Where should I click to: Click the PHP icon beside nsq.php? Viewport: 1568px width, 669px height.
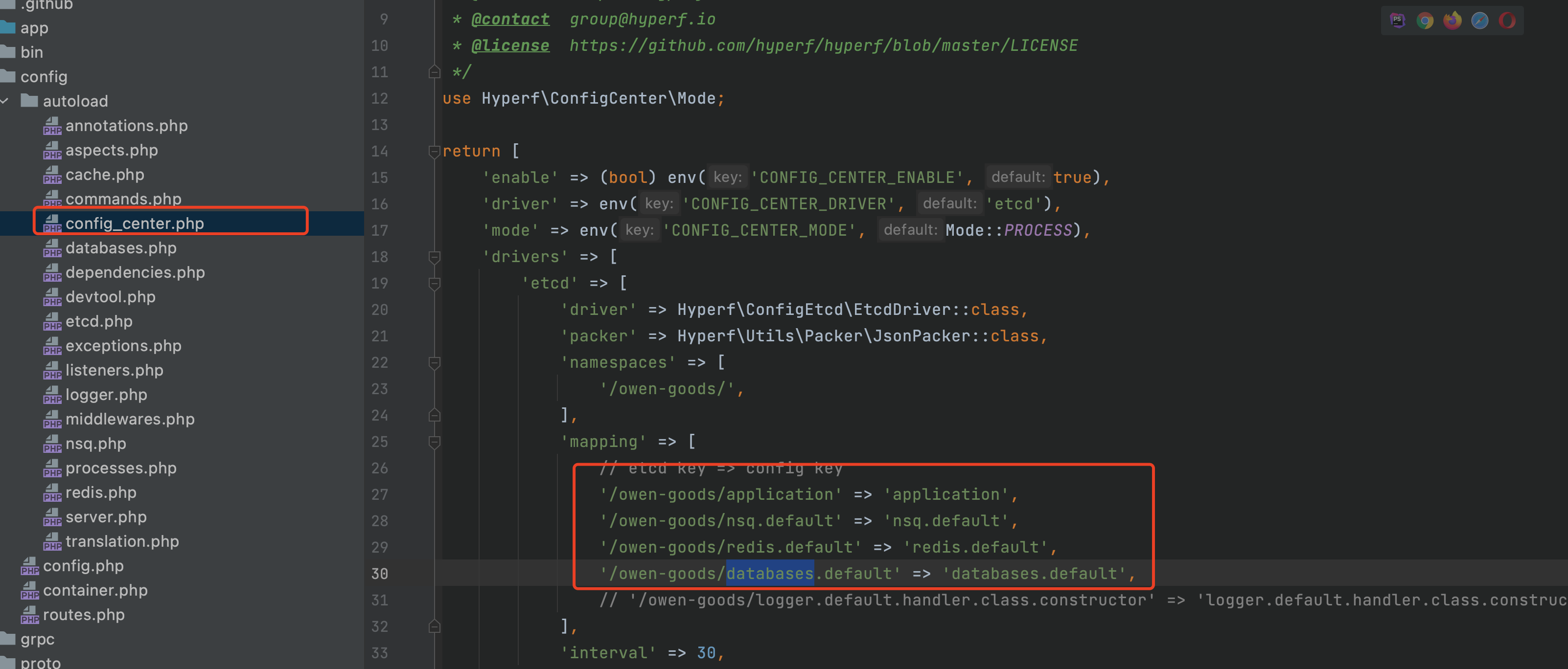pyautogui.click(x=52, y=444)
